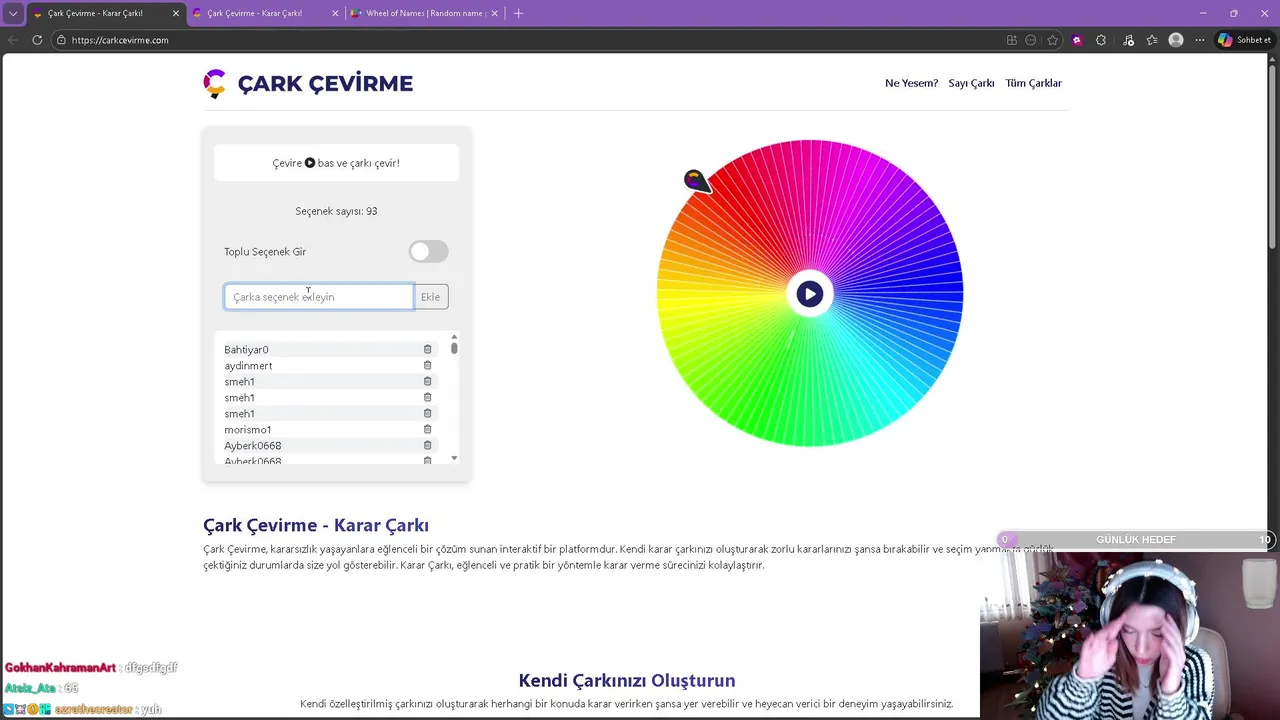Click the wheel pointer marker icon
Screen dimensions: 1280x720
[x=696, y=180]
